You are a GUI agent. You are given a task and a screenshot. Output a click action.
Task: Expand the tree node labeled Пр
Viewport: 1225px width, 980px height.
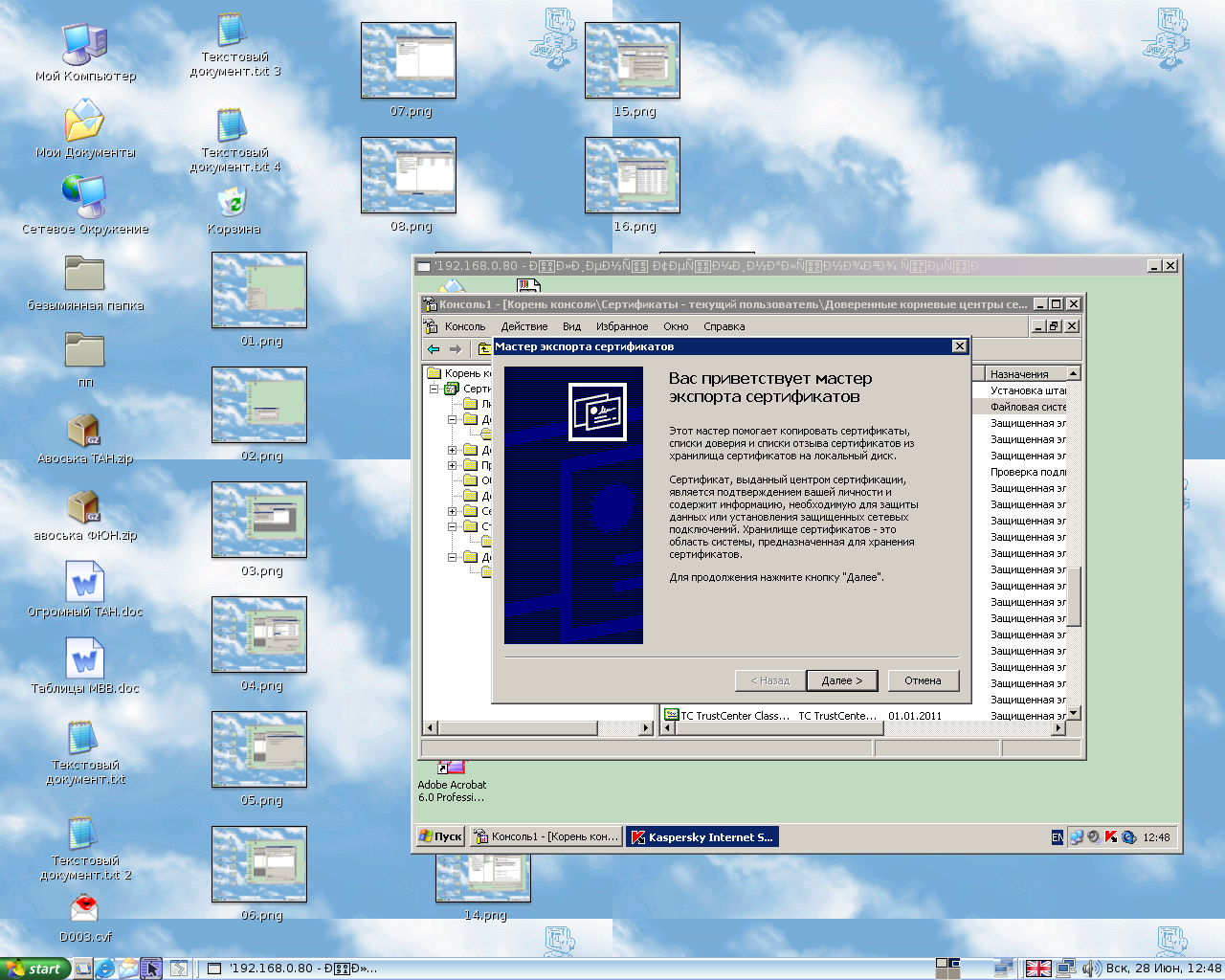tap(453, 465)
